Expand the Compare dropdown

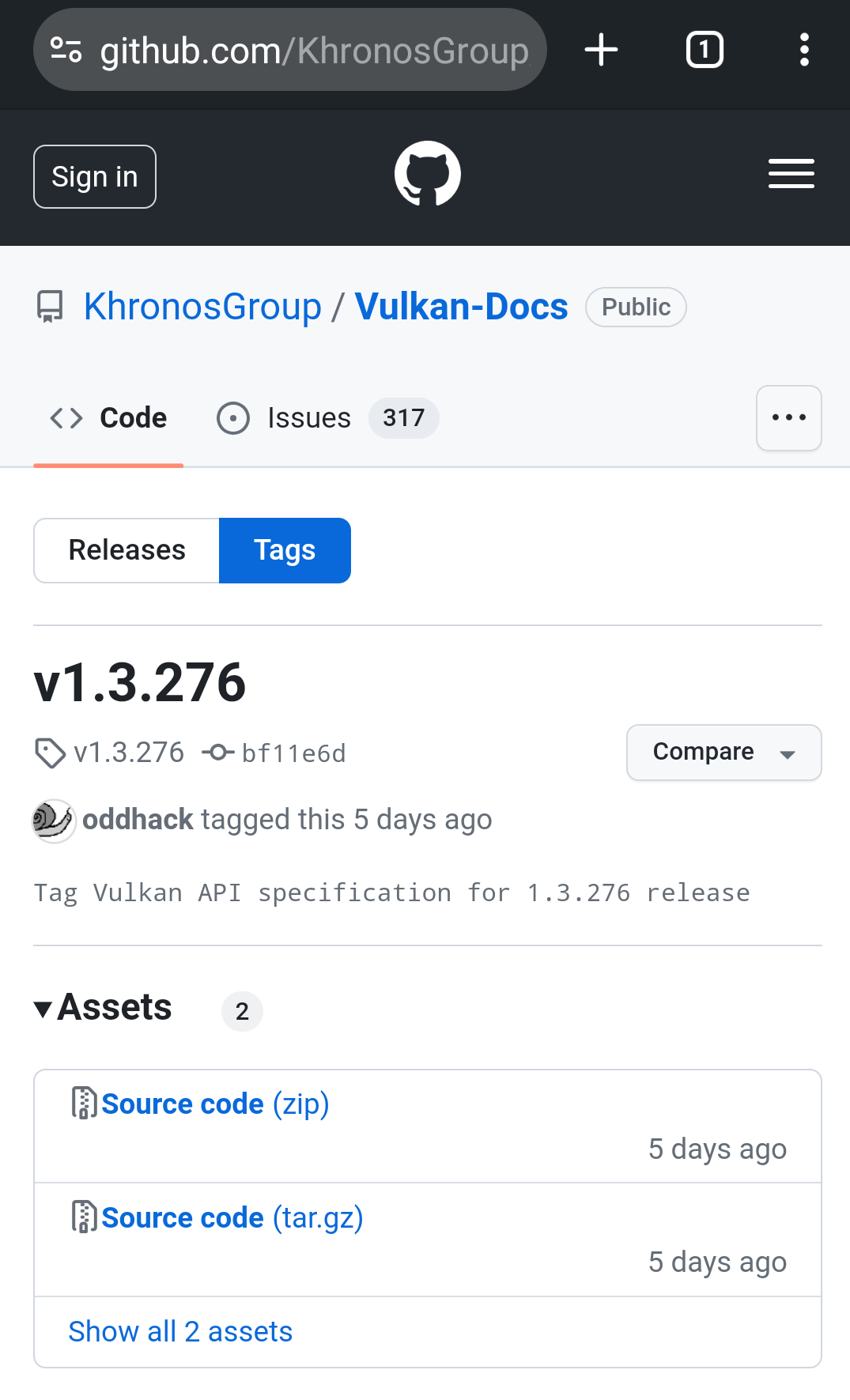pos(723,753)
